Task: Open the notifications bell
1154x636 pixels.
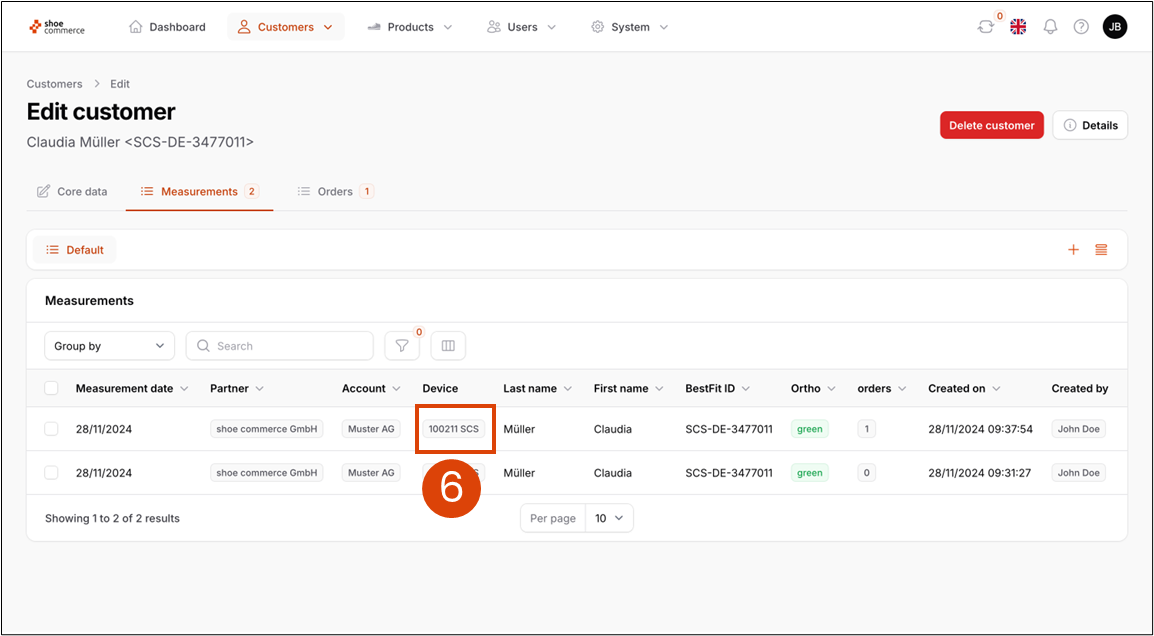Action: 1050,27
